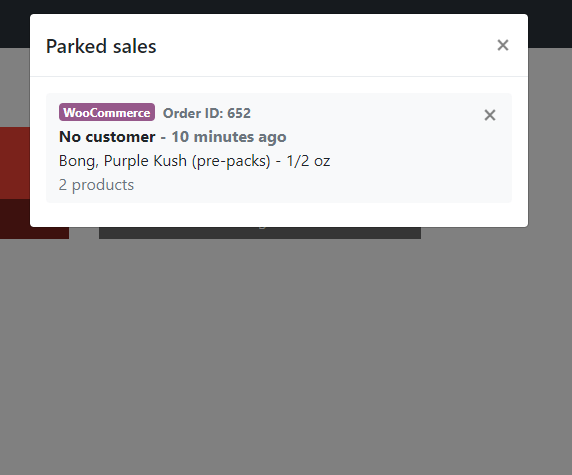
Task: Click the Parked sales heading
Action: (x=101, y=46)
